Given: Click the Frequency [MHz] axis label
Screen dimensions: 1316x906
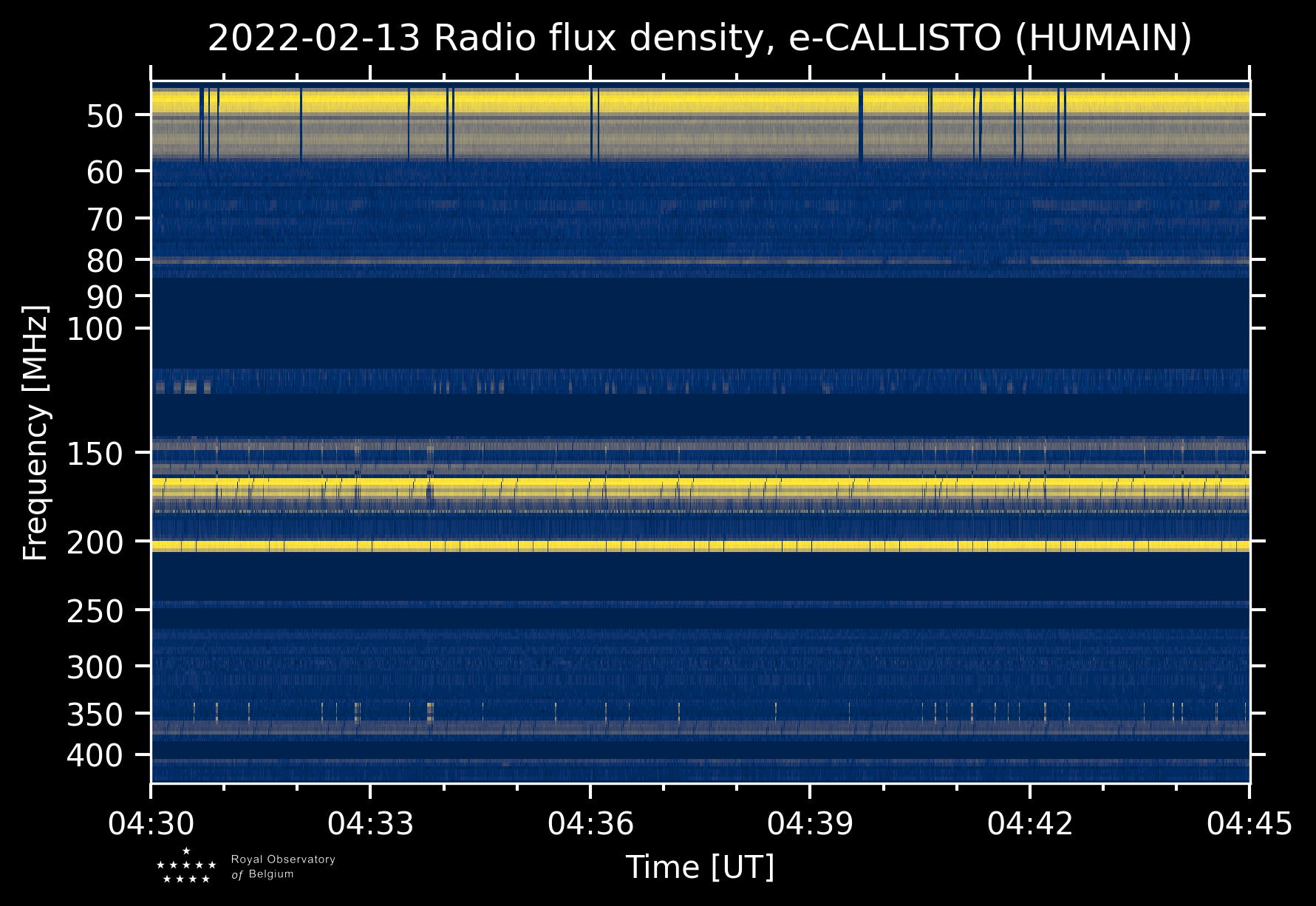Looking at the screenshot, I should click(35, 432).
